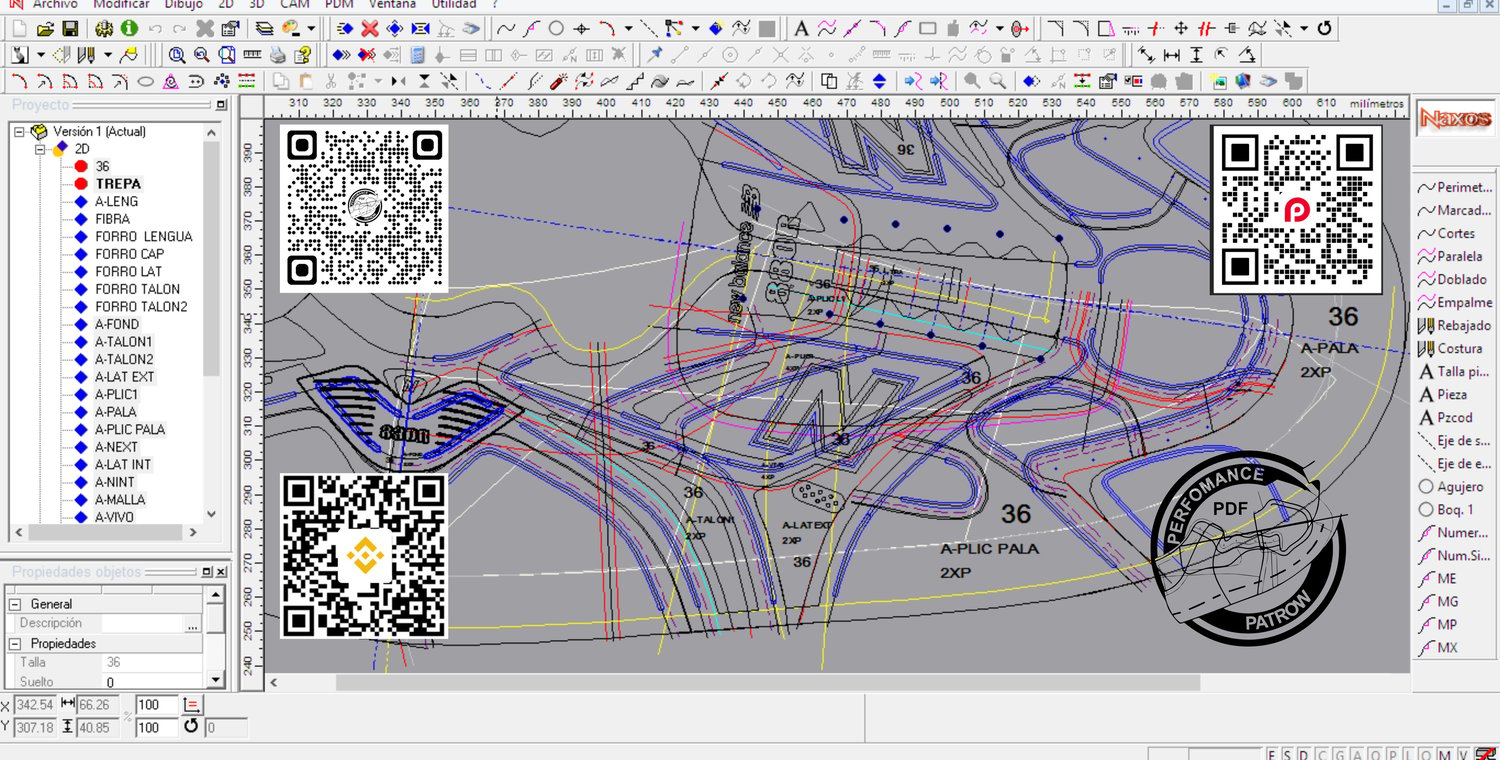
Task: Select the A-MALLA tree item
Action: pos(120,500)
